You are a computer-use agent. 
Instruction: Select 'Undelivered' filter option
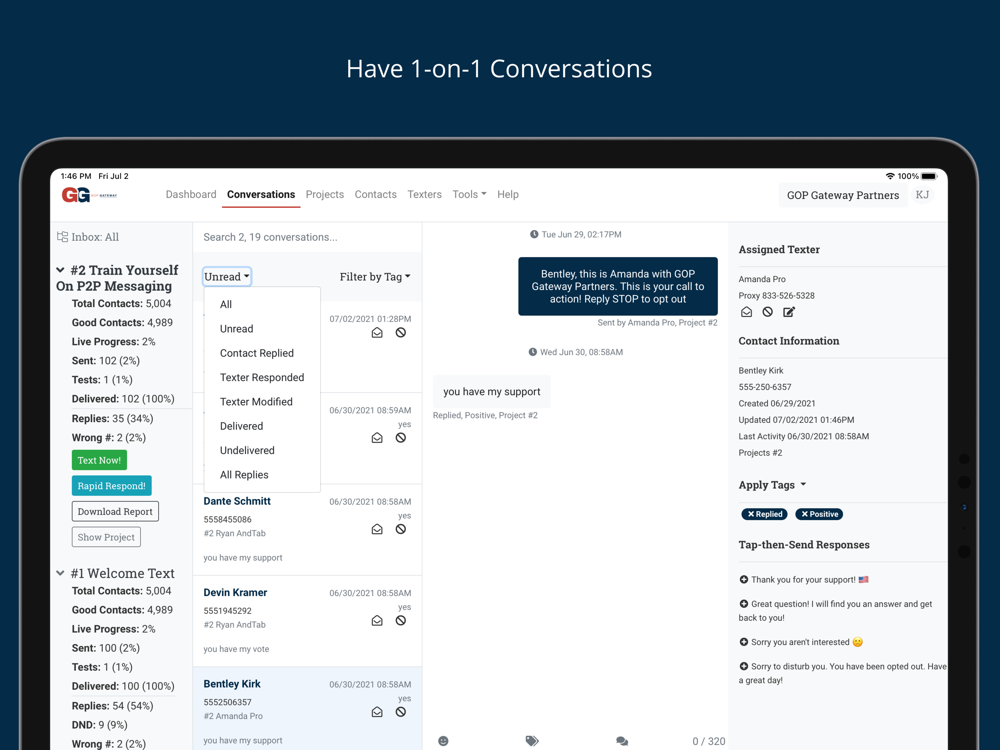[261, 450]
